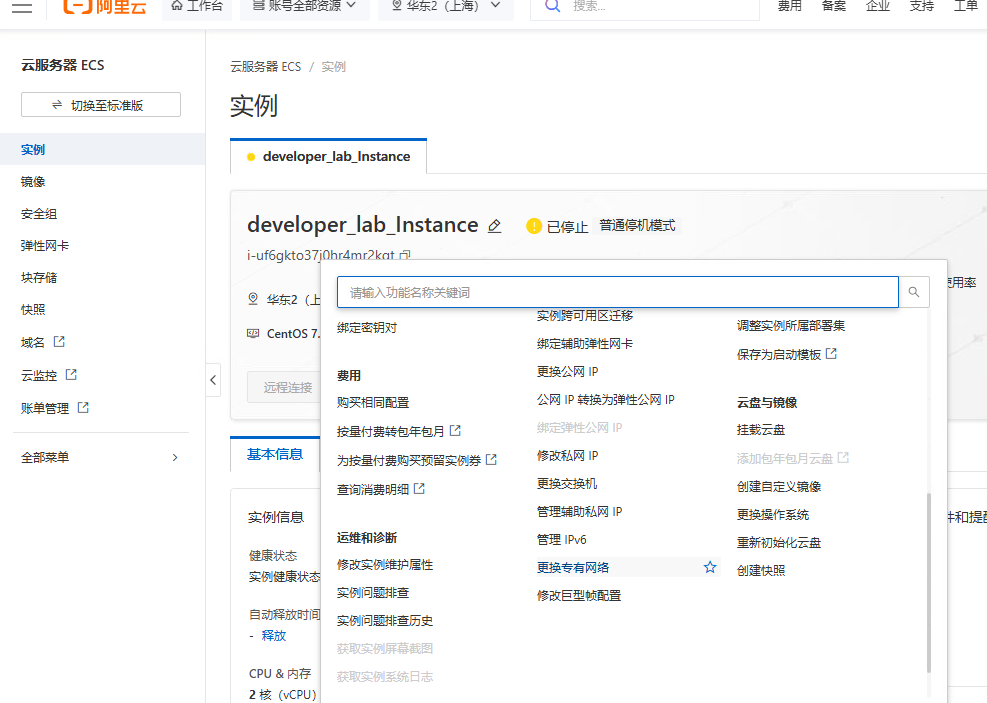
Task: Switch to the 基本信息 tab
Action: [275, 454]
